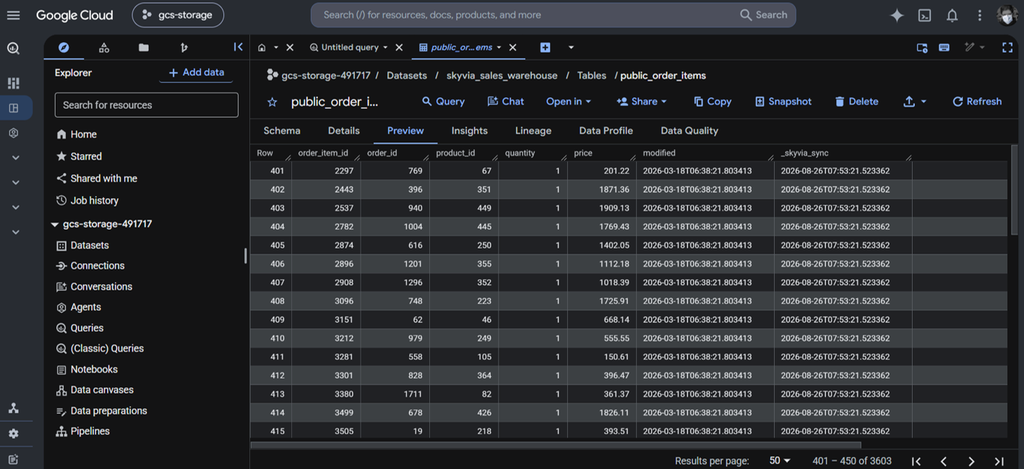Image resolution: width=1024 pixels, height=469 pixels.
Task: Open the folder icon in Explorer header
Action: click(x=144, y=47)
